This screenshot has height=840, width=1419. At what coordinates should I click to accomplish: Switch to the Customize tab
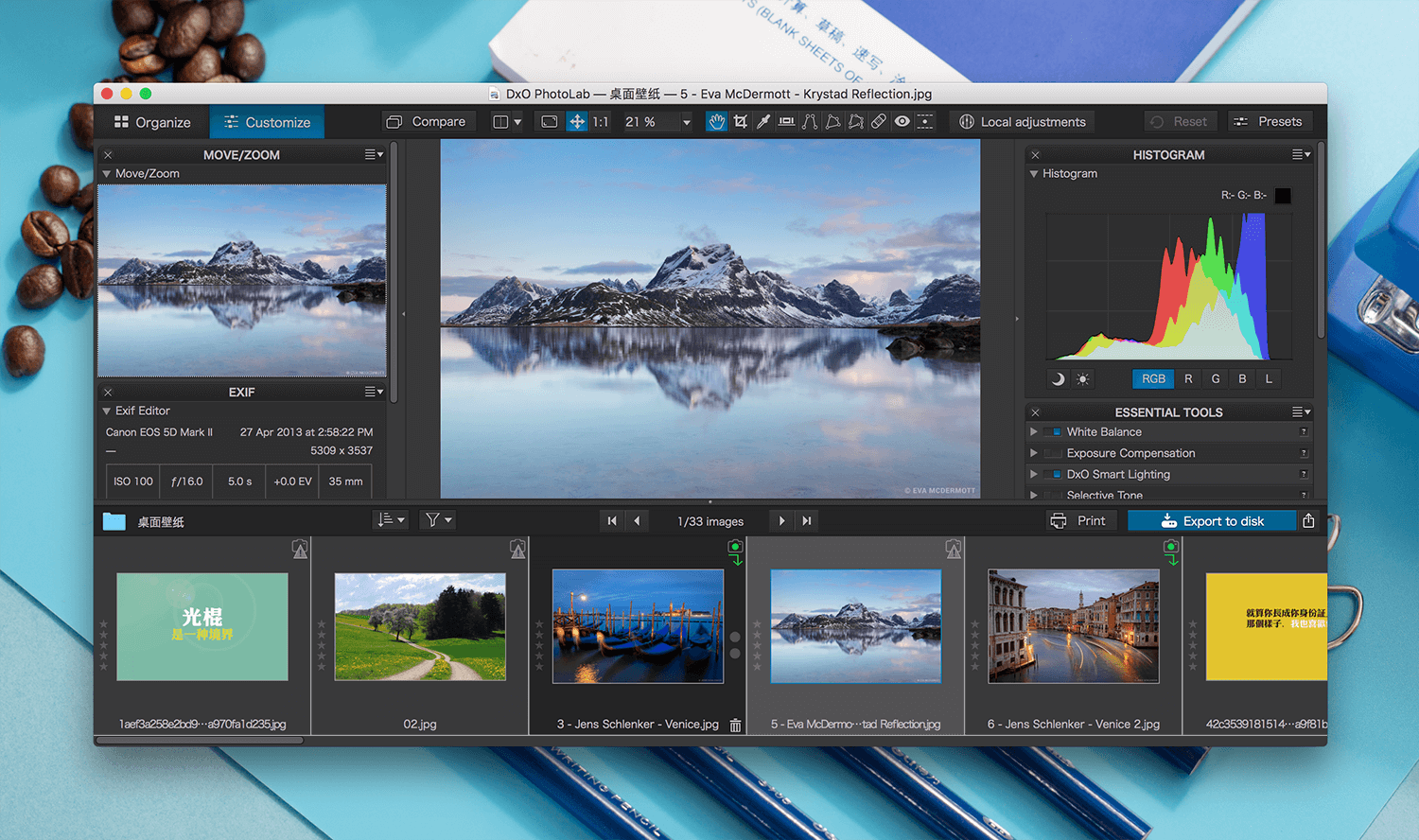[268, 122]
